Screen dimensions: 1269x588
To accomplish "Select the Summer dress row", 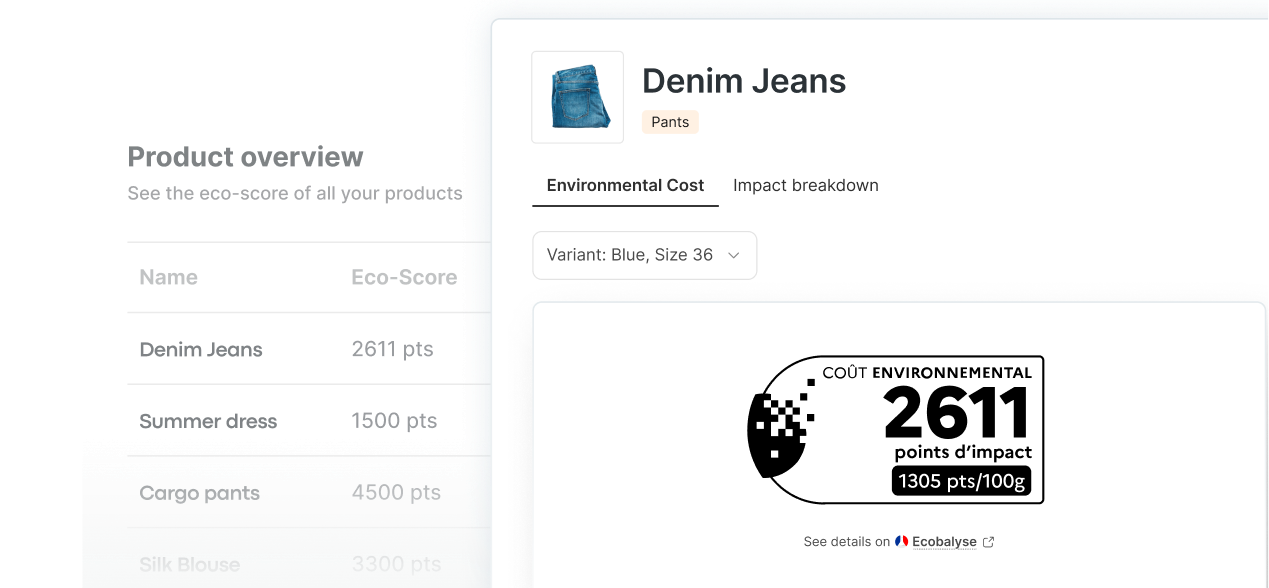I will (x=309, y=421).
